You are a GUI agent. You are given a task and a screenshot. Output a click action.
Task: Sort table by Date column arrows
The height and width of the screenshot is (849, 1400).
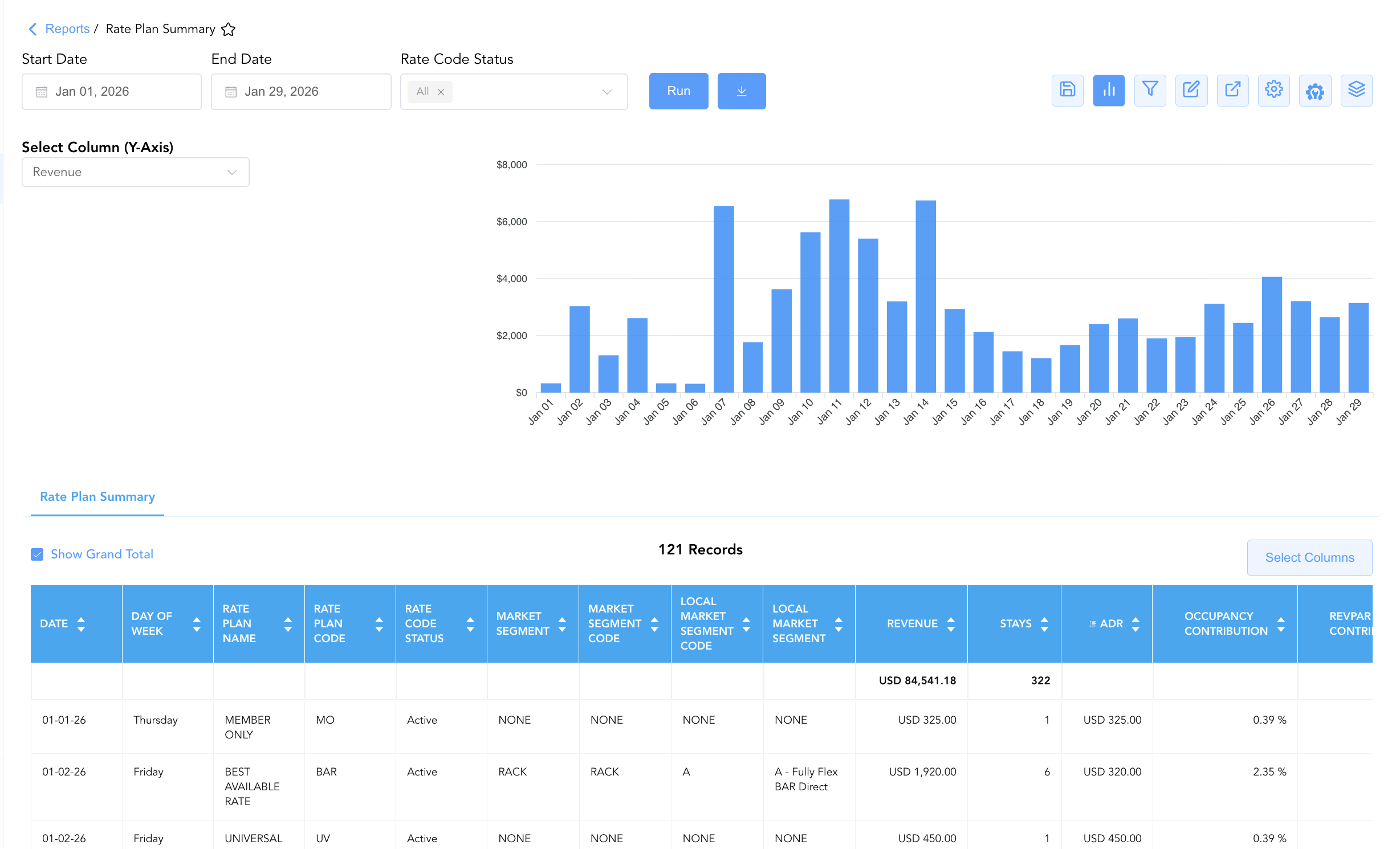coord(81,624)
